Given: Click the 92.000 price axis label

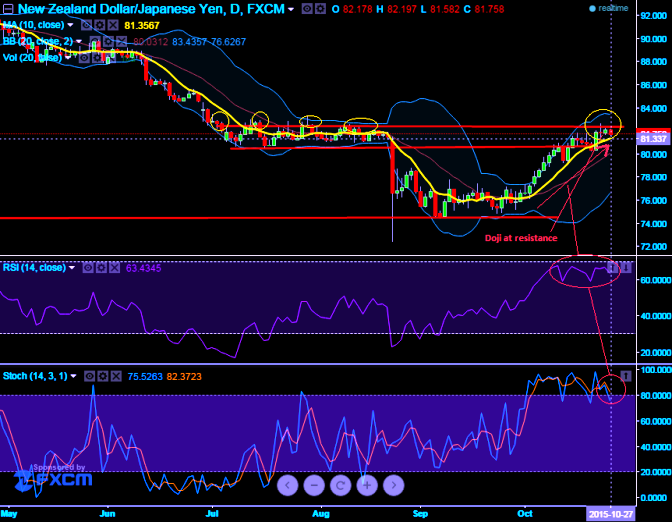Looking at the screenshot, I should coord(653,16).
